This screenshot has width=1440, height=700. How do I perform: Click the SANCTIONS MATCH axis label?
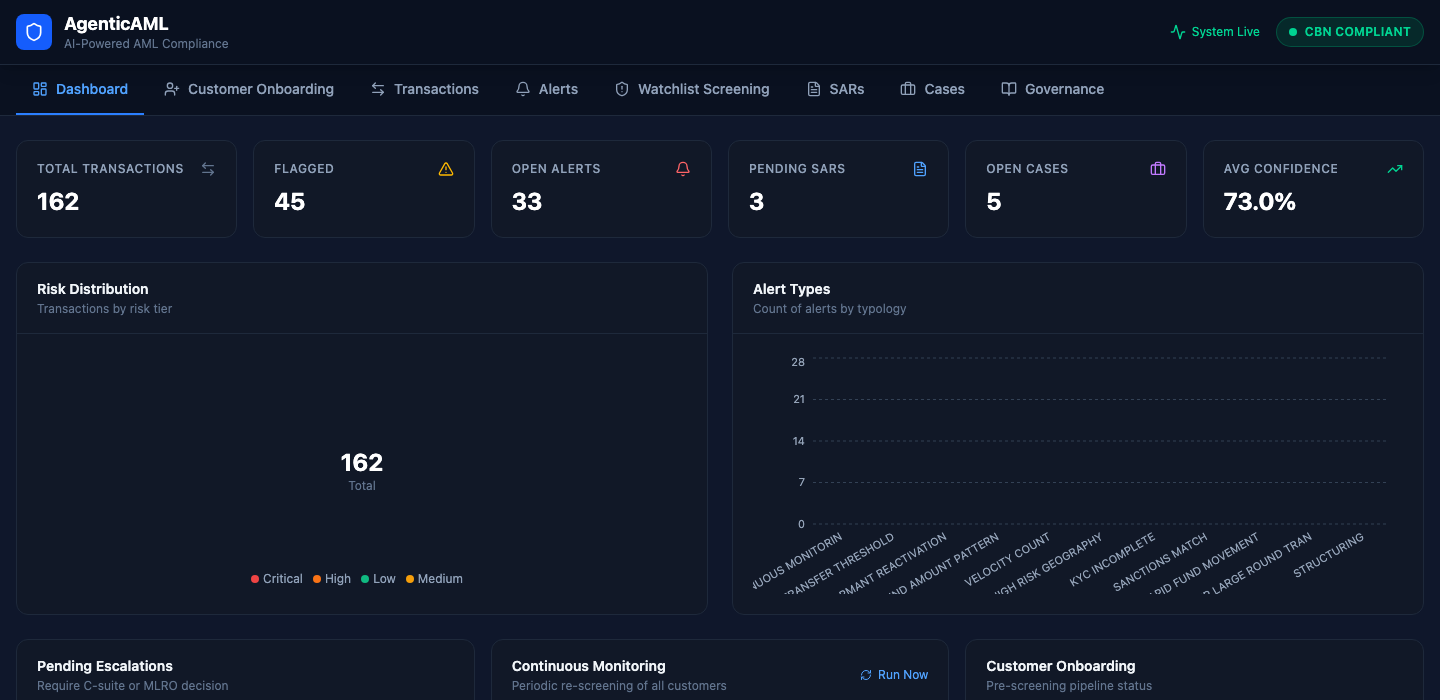tap(1161, 563)
